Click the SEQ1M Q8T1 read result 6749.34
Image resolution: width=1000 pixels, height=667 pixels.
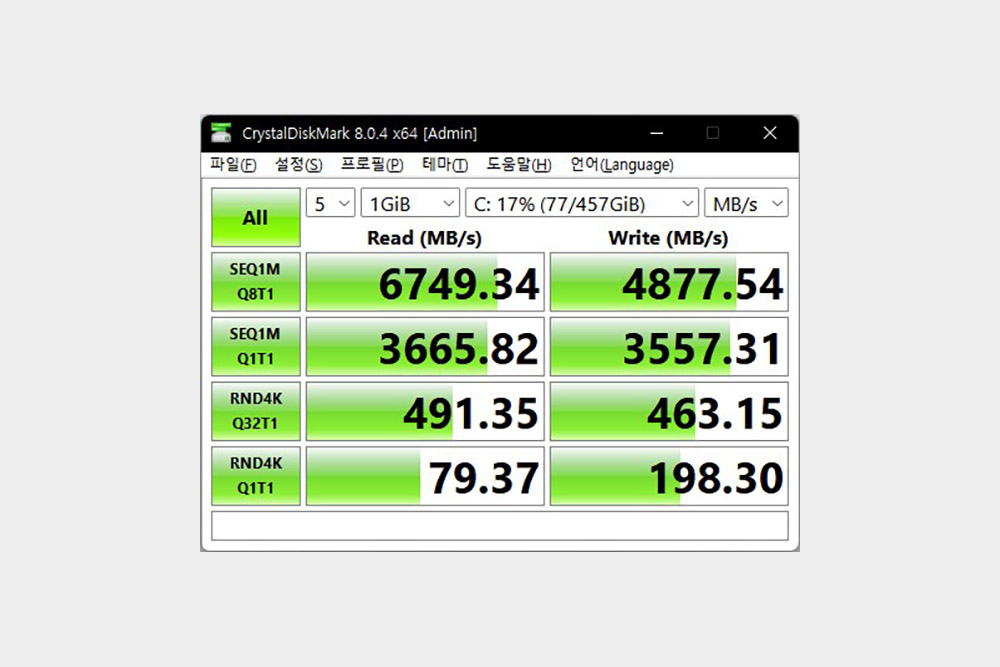point(425,282)
